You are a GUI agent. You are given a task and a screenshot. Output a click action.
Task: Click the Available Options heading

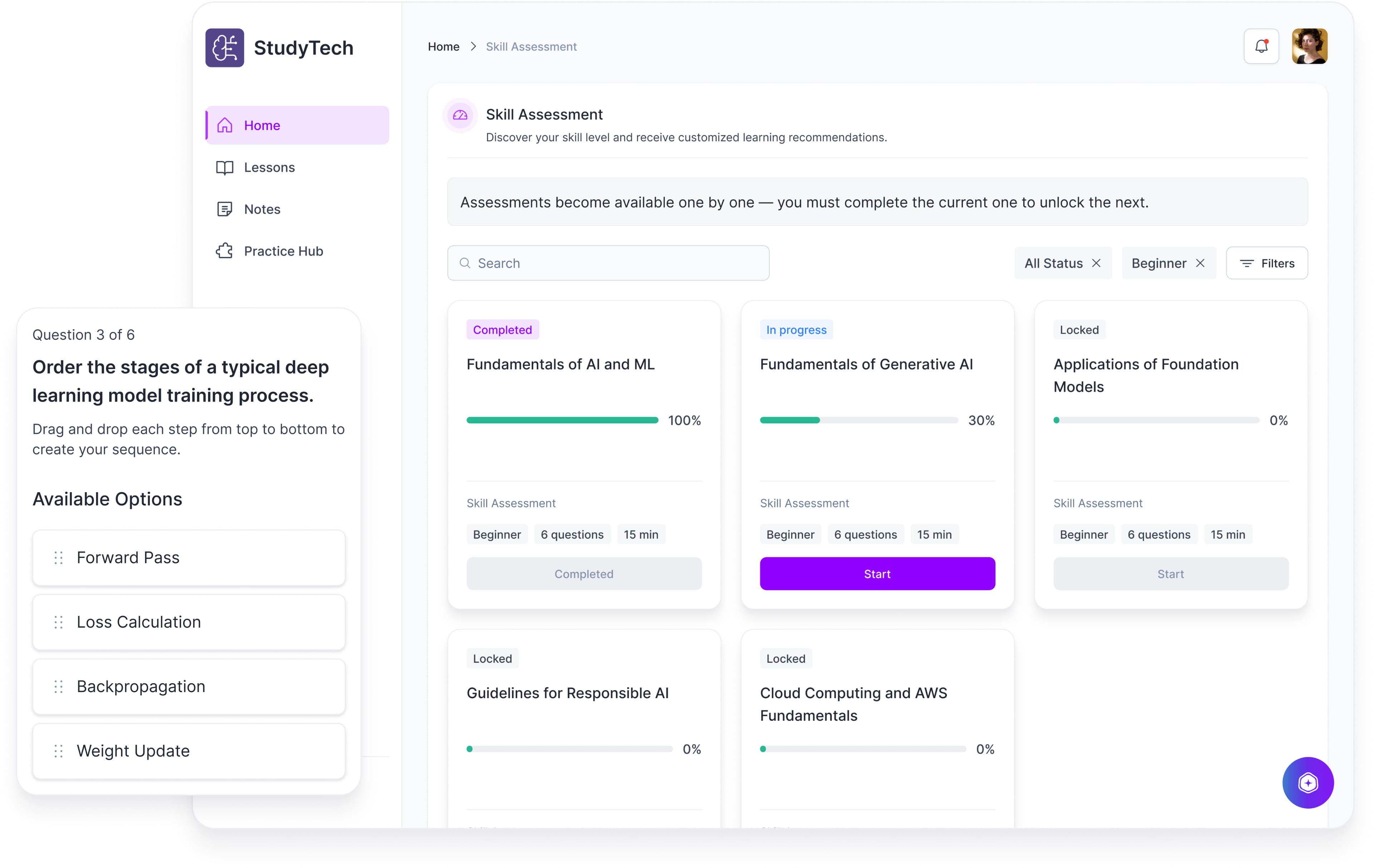[107, 499]
